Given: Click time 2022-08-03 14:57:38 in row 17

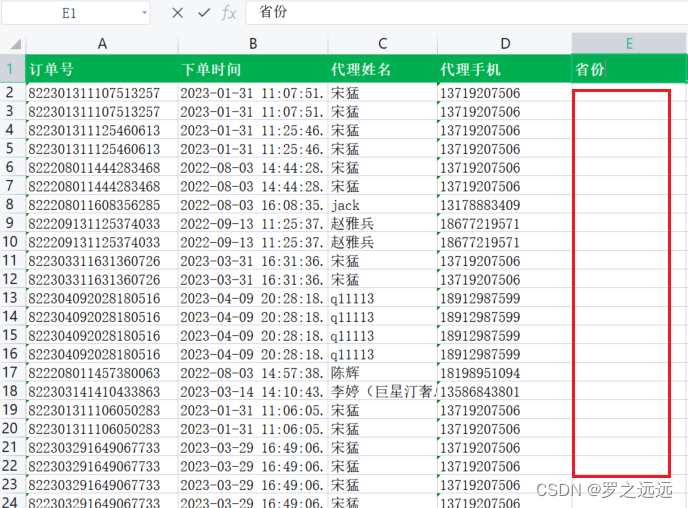Looking at the screenshot, I should (x=253, y=373).
